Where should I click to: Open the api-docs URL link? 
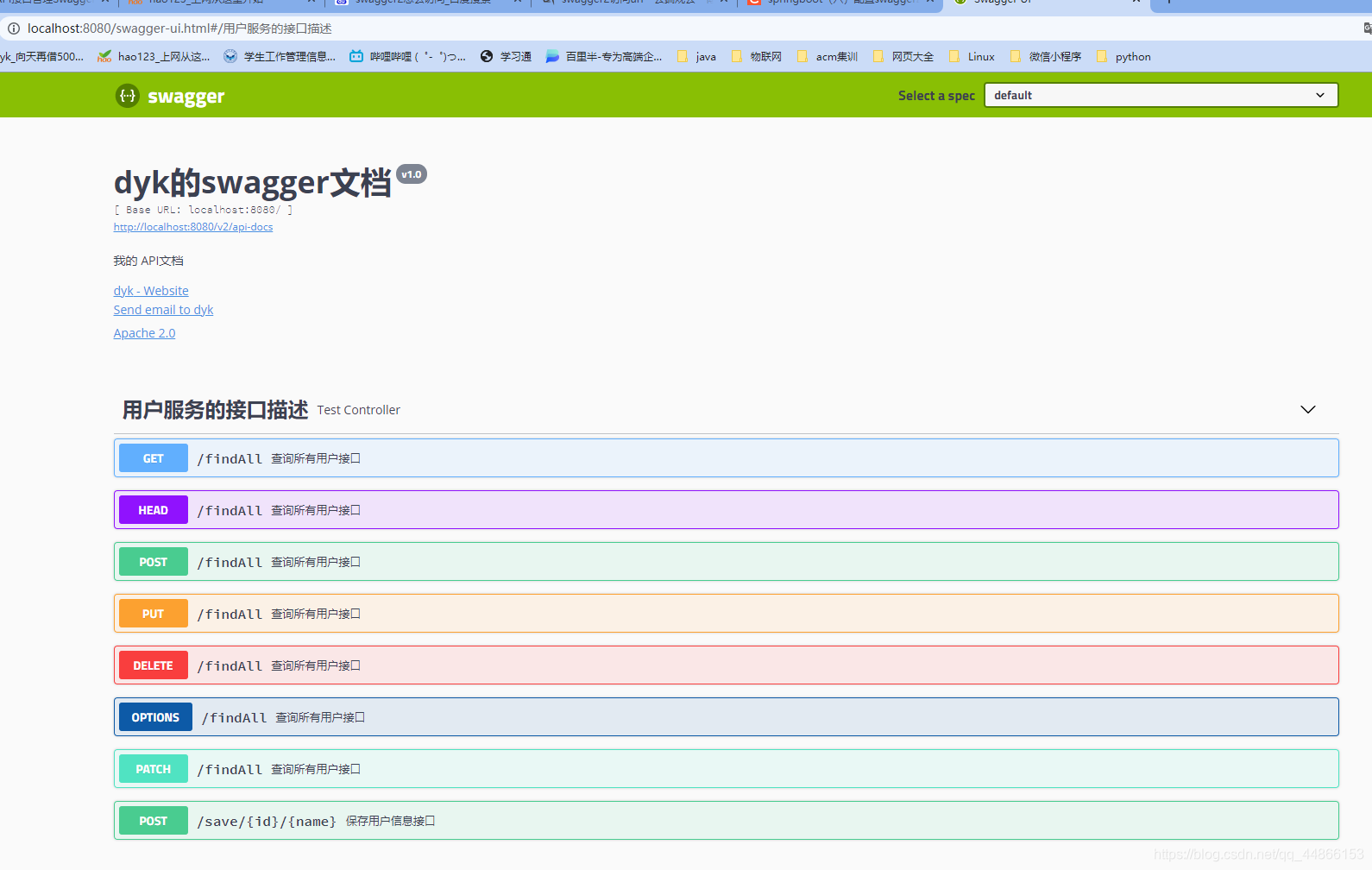click(193, 227)
